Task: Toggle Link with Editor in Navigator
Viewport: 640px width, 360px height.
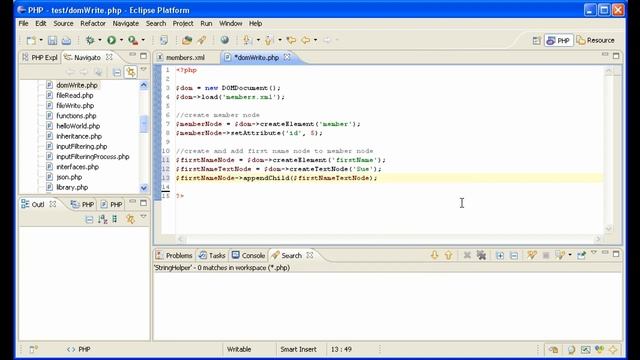Action: [x=131, y=72]
